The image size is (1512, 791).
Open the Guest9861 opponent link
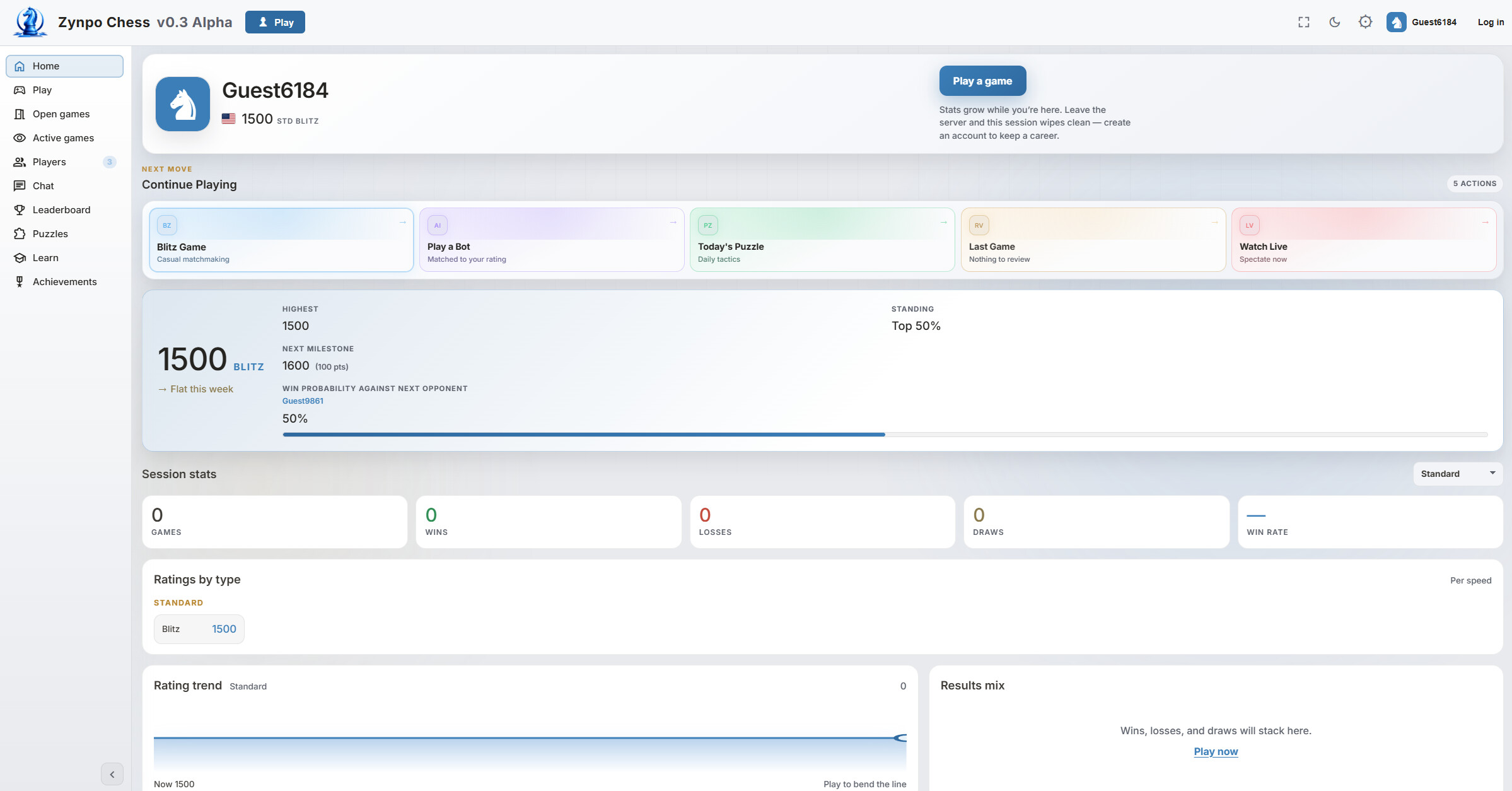pyautogui.click(x=303, y=401)
